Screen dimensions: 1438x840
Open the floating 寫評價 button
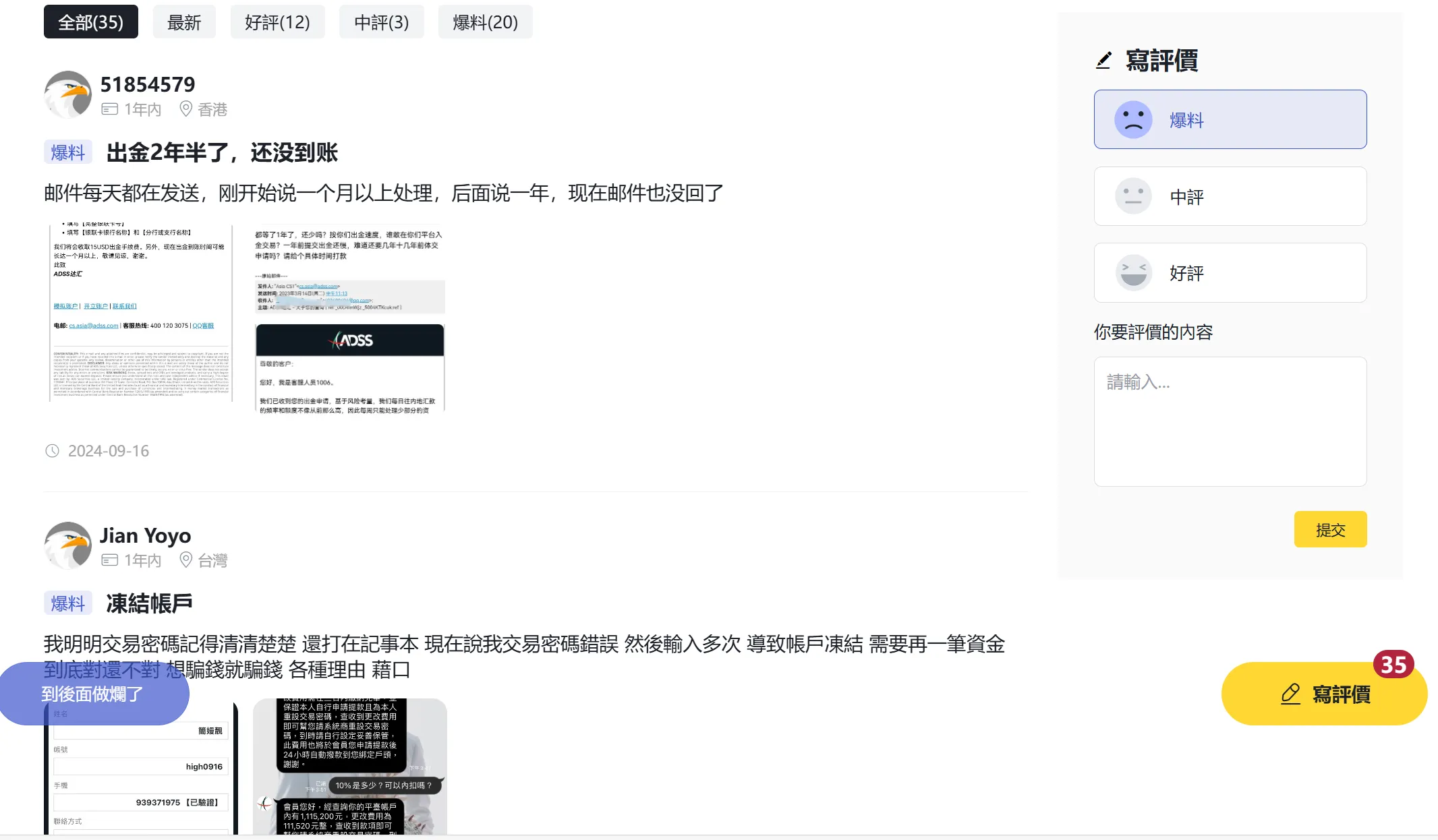coord(1324,694)
